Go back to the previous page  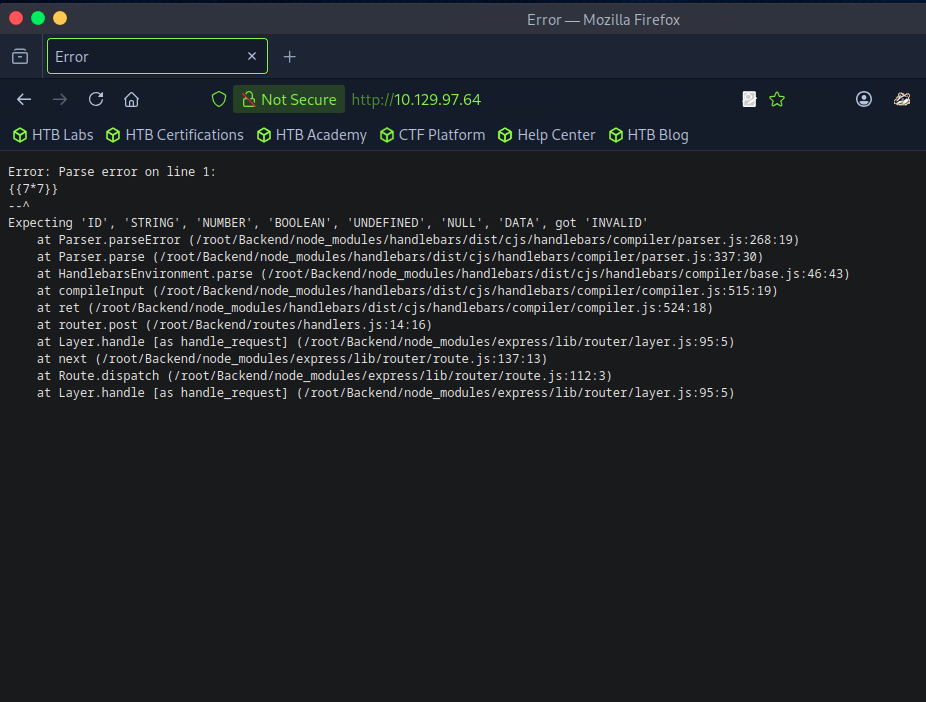coord(24,99)
